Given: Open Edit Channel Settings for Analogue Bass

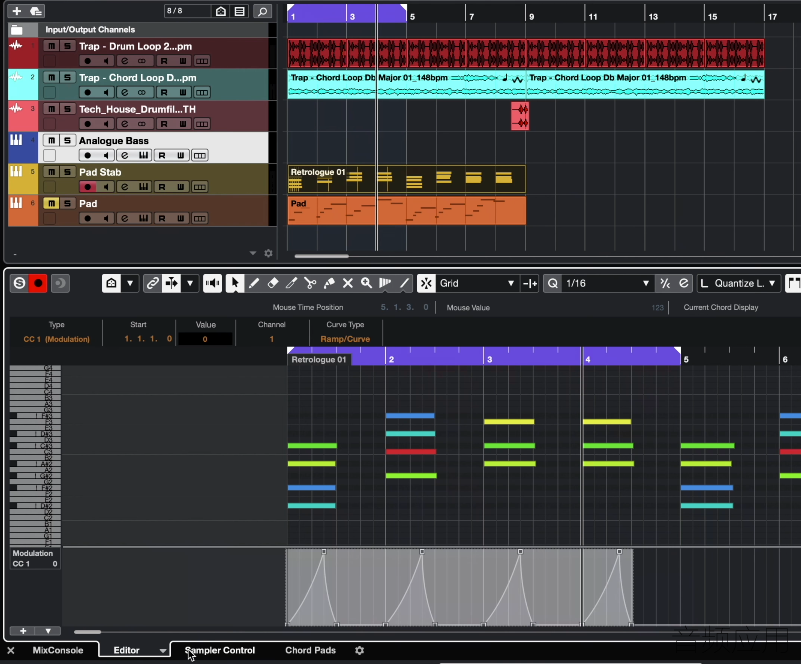Looking at the screenshot, I should coord(125,155).
